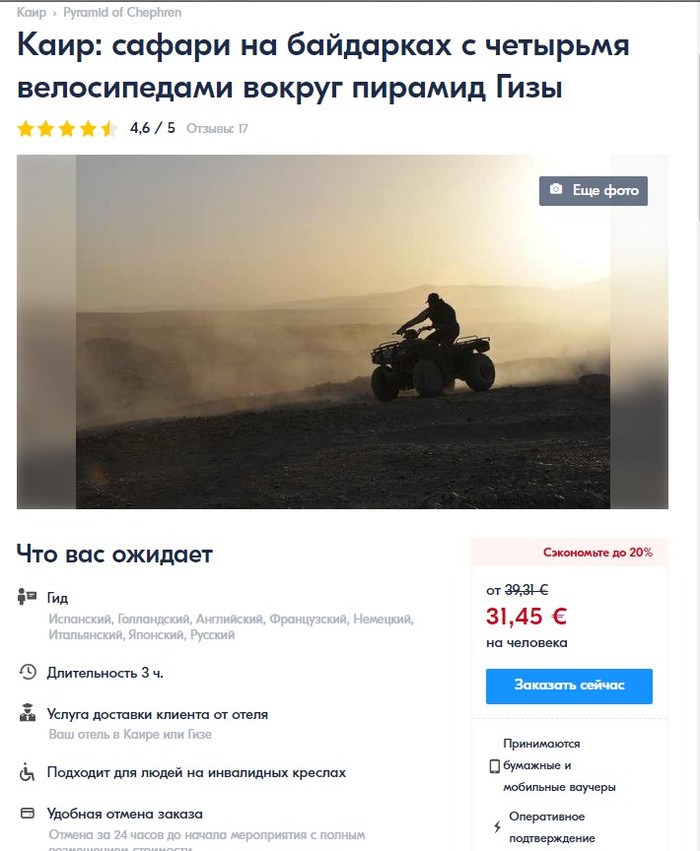Viewport: 700px width, 851px height.
Task: Click the credit card cancellation icon
Action: [27, 813]
